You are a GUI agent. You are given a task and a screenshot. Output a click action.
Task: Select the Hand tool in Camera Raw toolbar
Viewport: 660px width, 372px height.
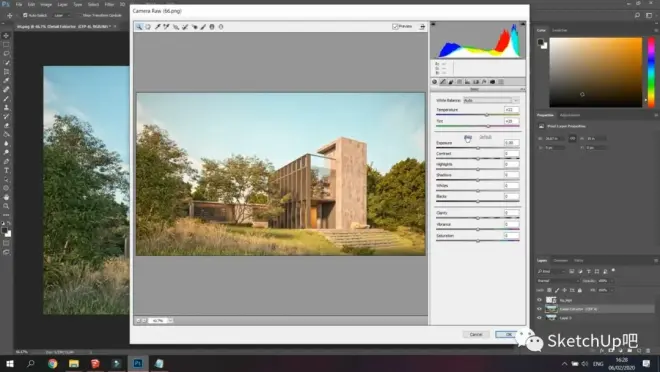148,27
